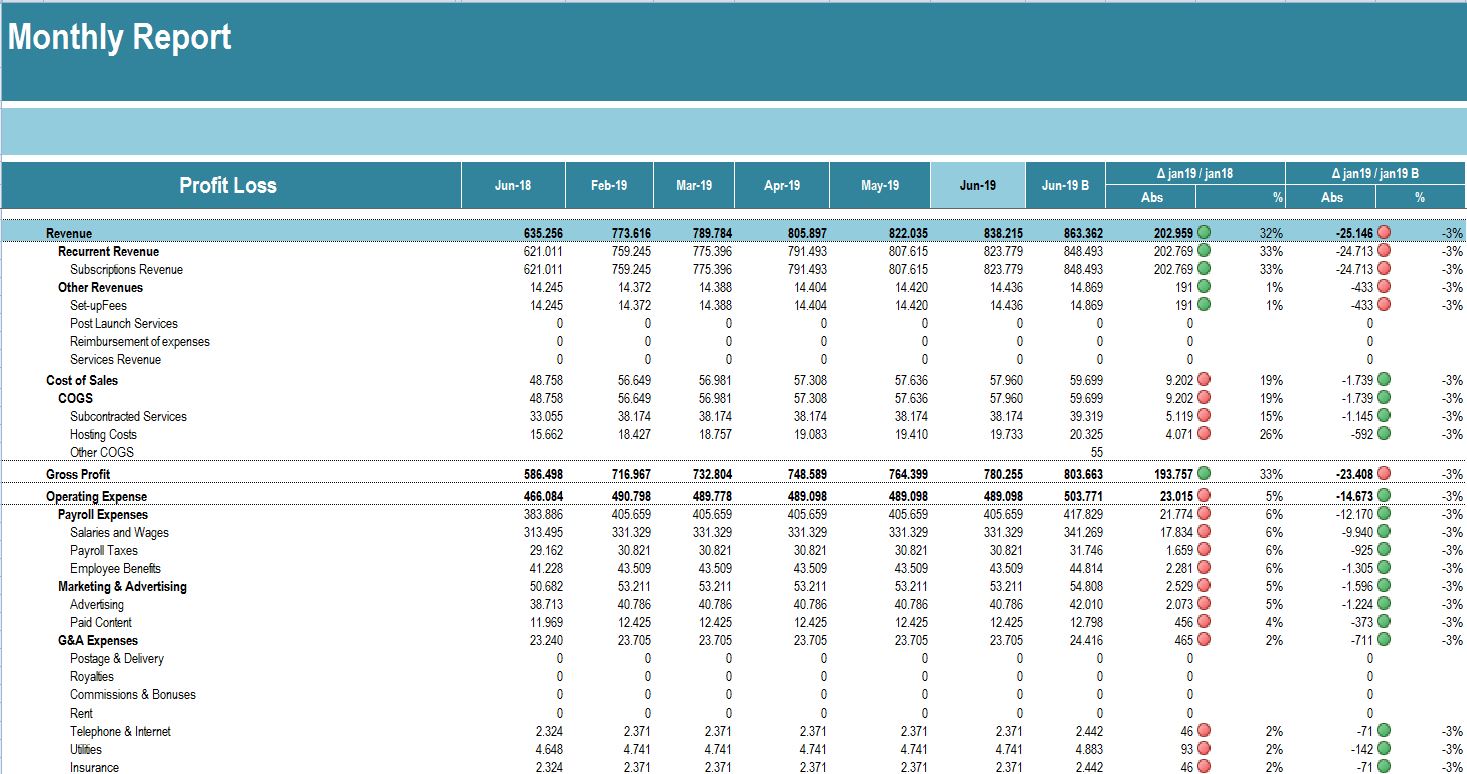Click the value 55 in Other COGS row
1467x774 pixels.
click(1097, 452)
